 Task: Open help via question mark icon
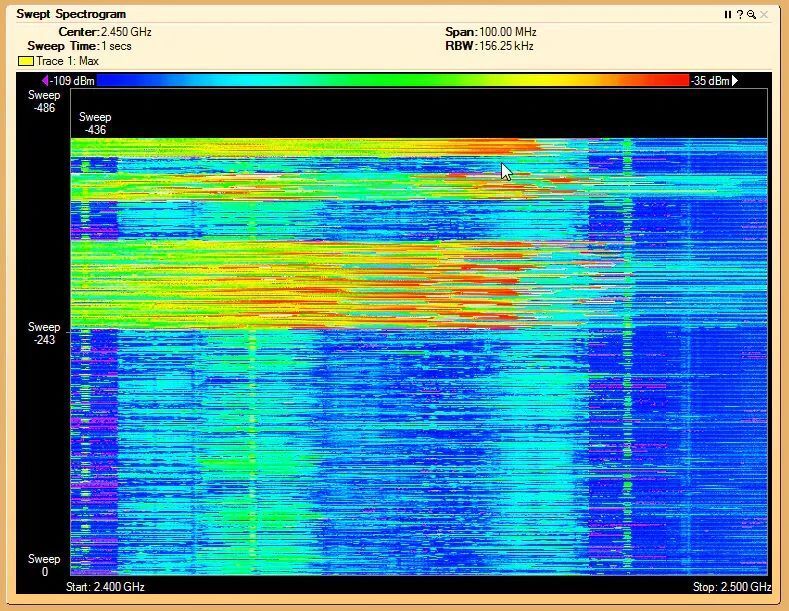(740, 14)
